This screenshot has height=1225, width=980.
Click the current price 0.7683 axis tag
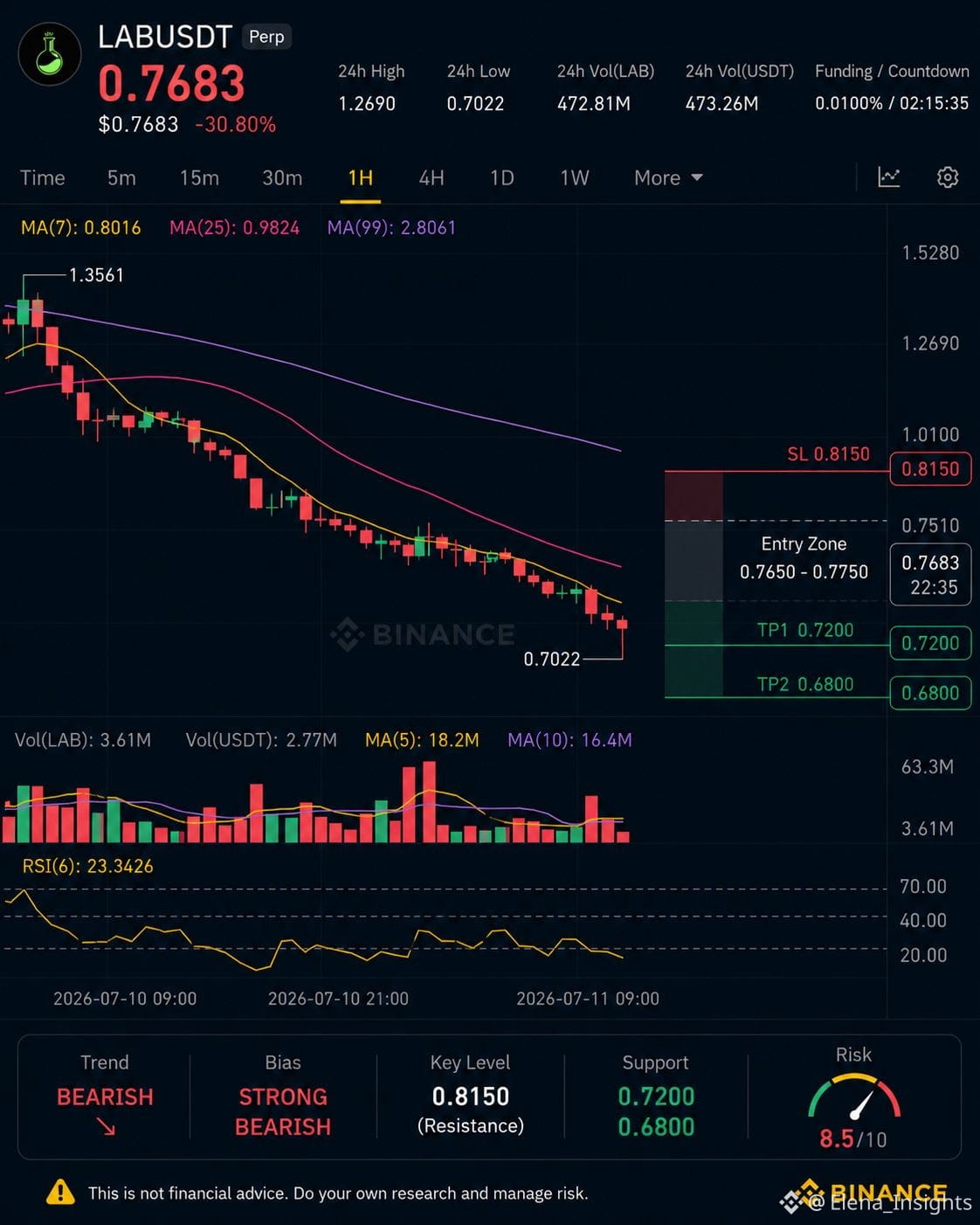930,574
